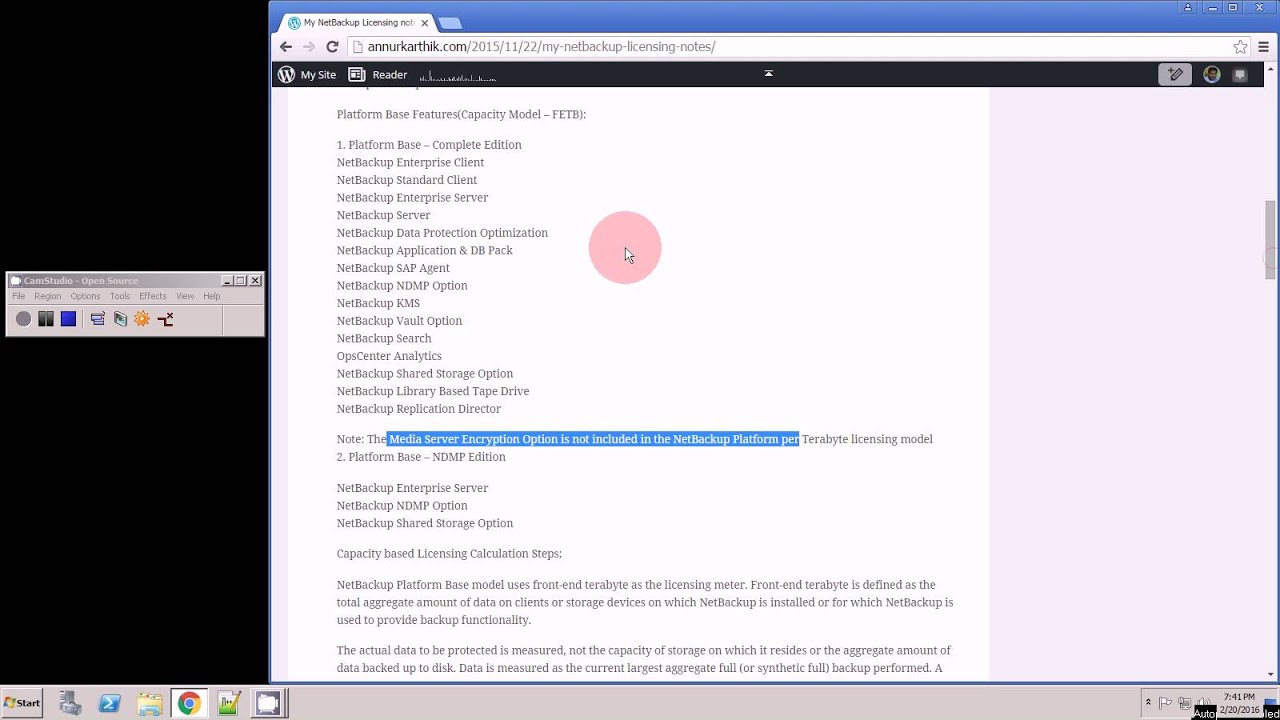This screenshot has height=720, width=1280.
Task: Go back in Chrome browser
Action: coord(286,47)
